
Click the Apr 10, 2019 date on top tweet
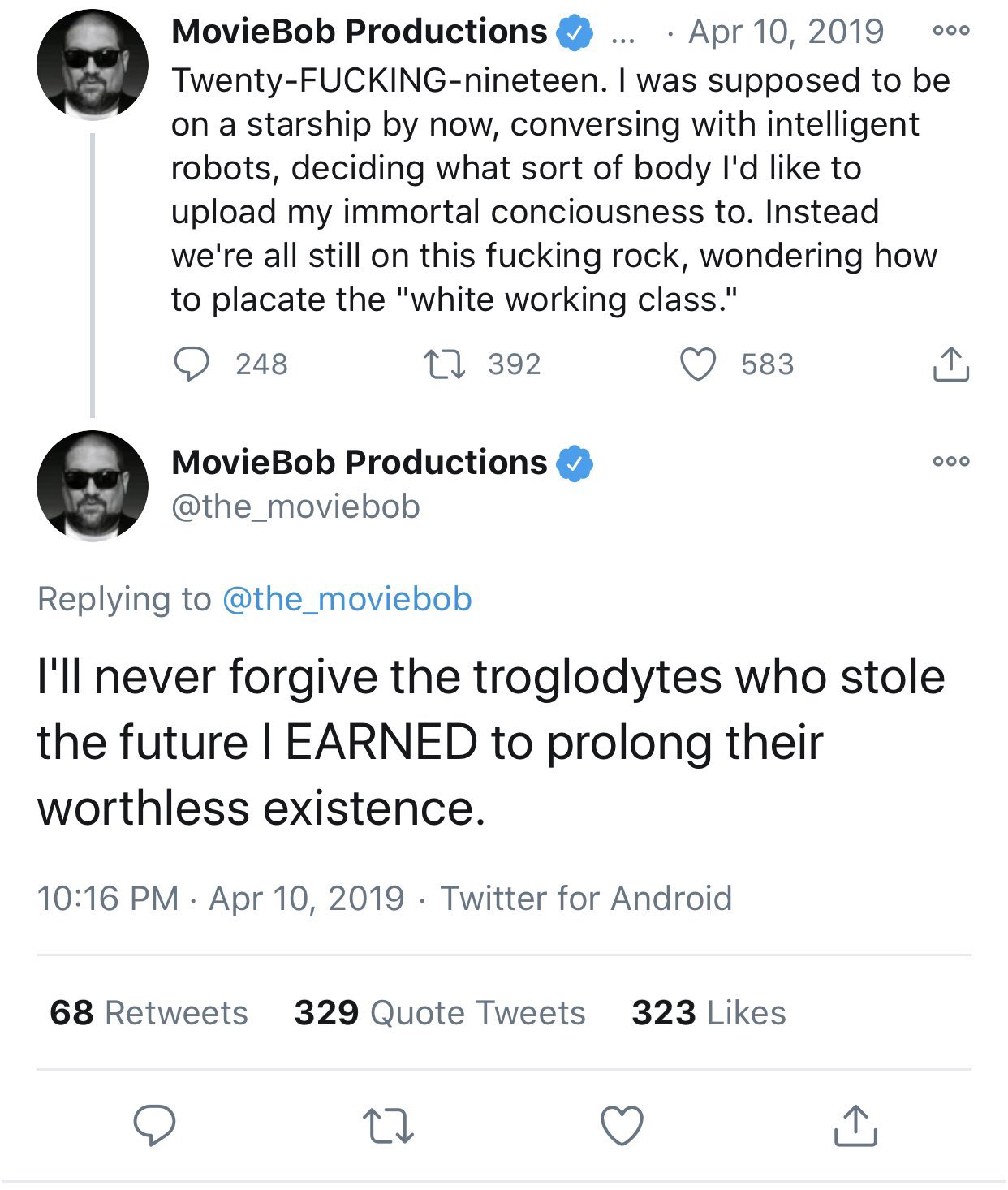[x=786, y=32]
